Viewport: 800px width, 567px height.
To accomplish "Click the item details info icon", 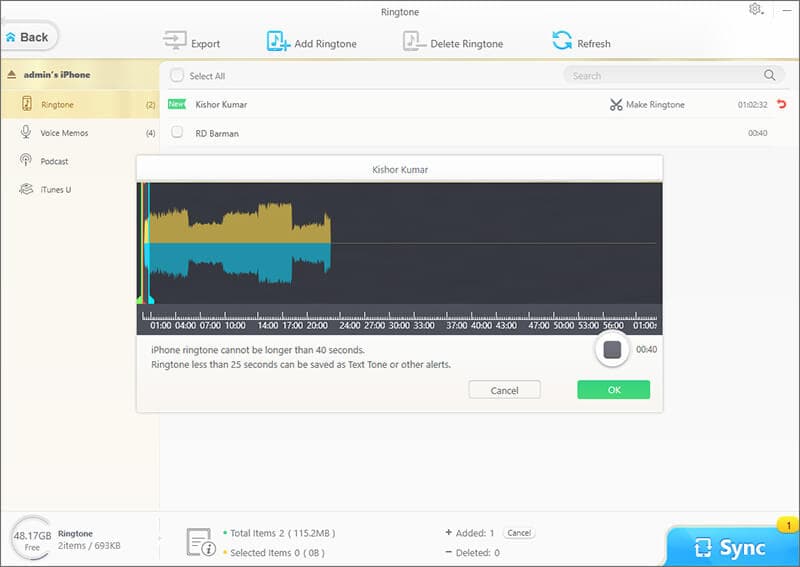I will pyautogui.click(x=201, y=542).
